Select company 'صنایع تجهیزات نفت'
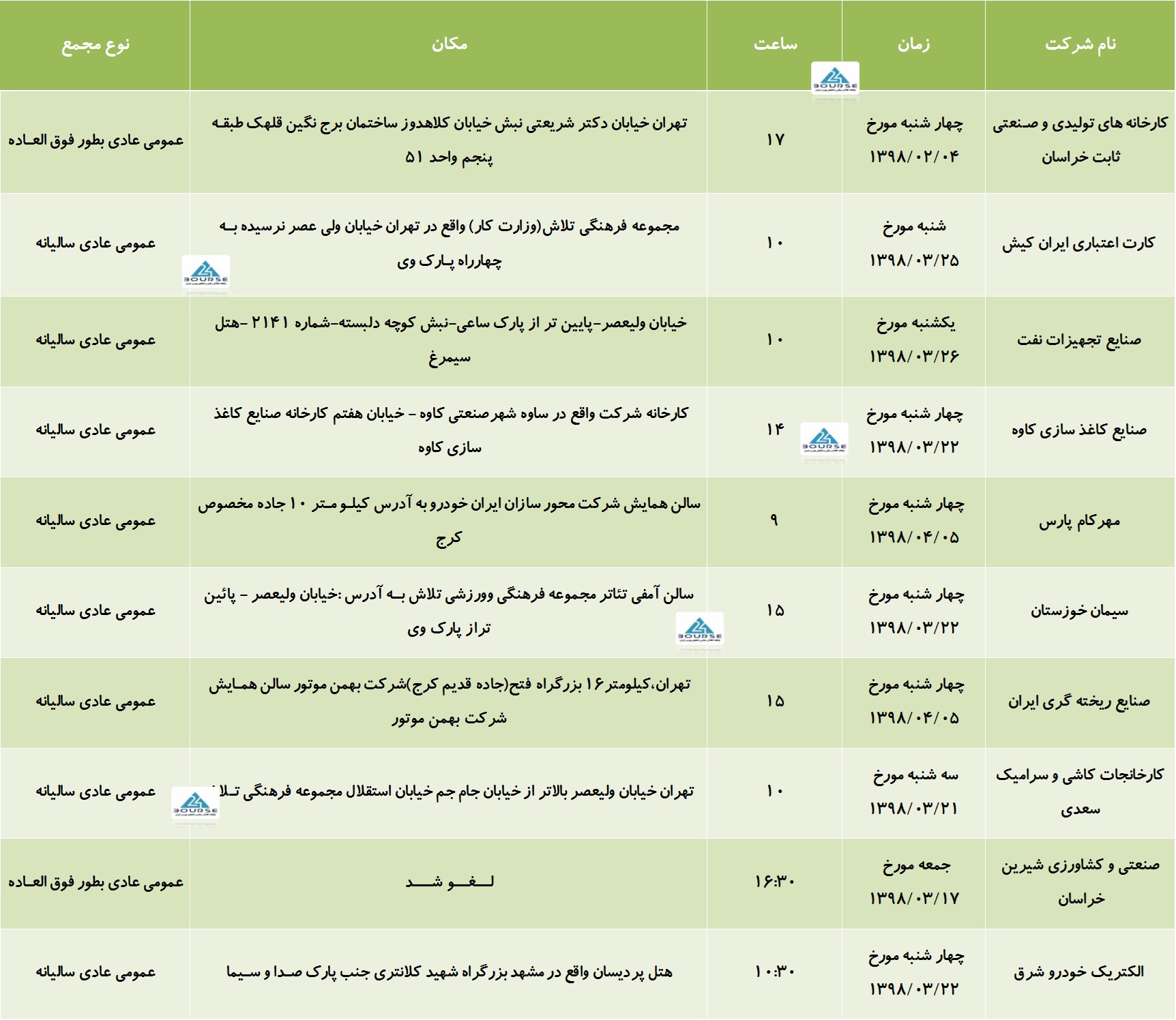Image resolution: width=1176 pixels, height=1020 pixels. click(1080, 340)
